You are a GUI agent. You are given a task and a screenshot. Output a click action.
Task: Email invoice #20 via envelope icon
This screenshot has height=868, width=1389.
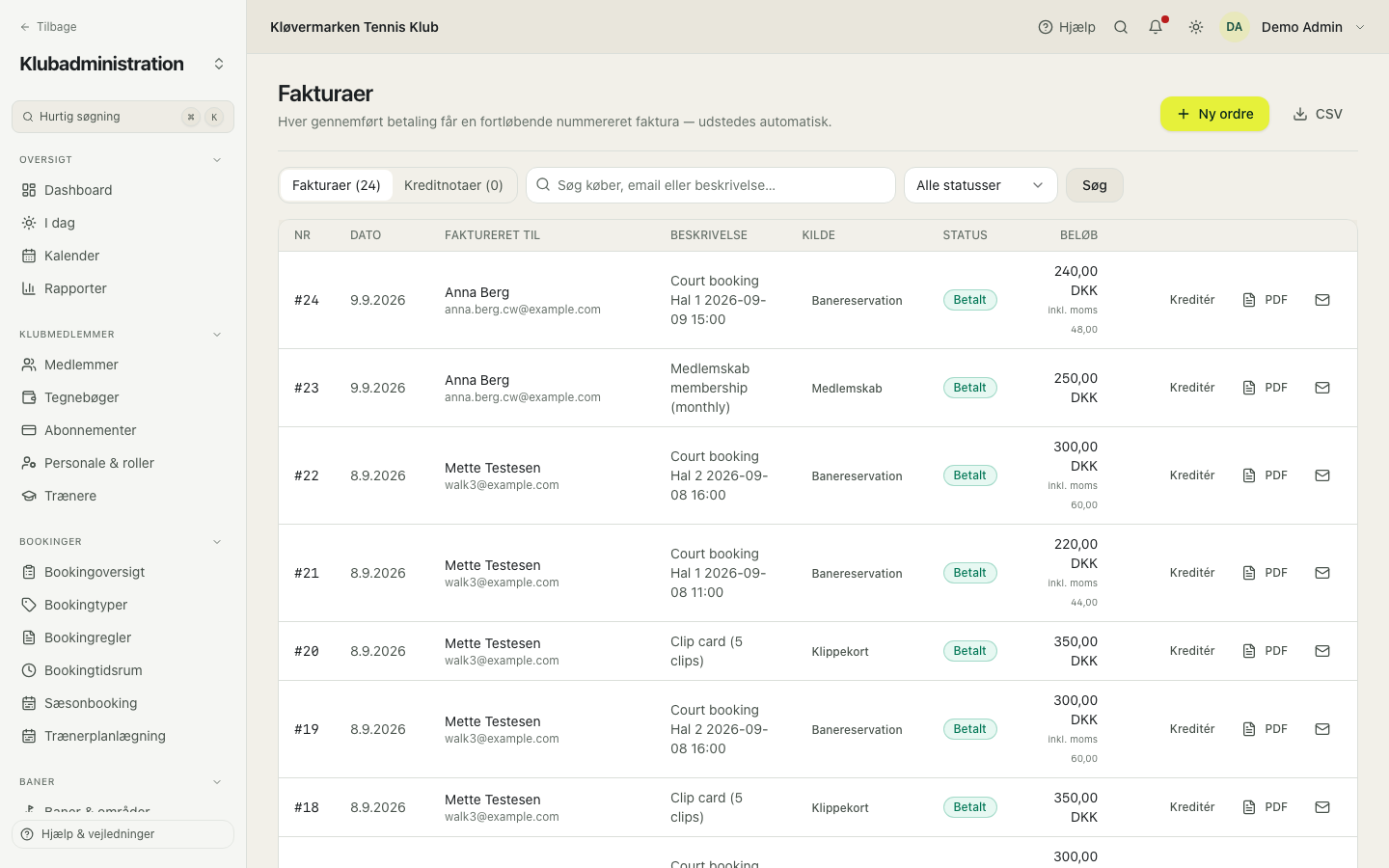(x=1322, y=651)
